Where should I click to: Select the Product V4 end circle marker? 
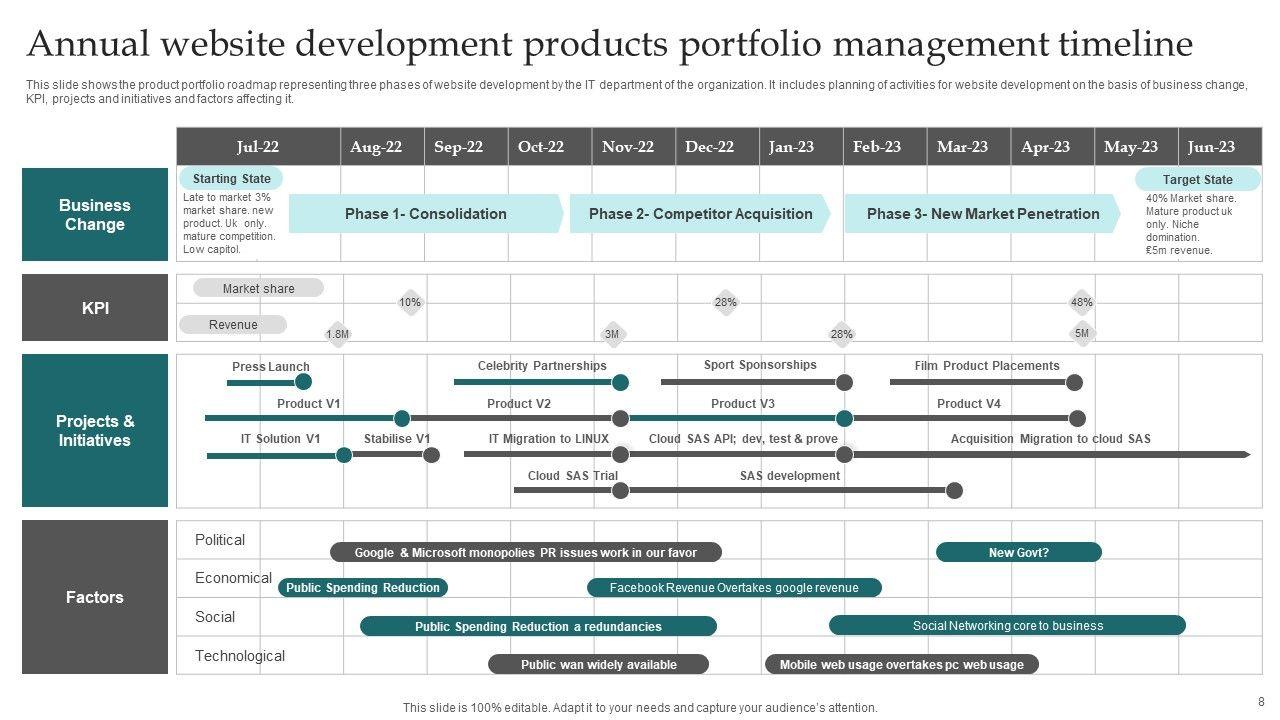pos(1077,418)
